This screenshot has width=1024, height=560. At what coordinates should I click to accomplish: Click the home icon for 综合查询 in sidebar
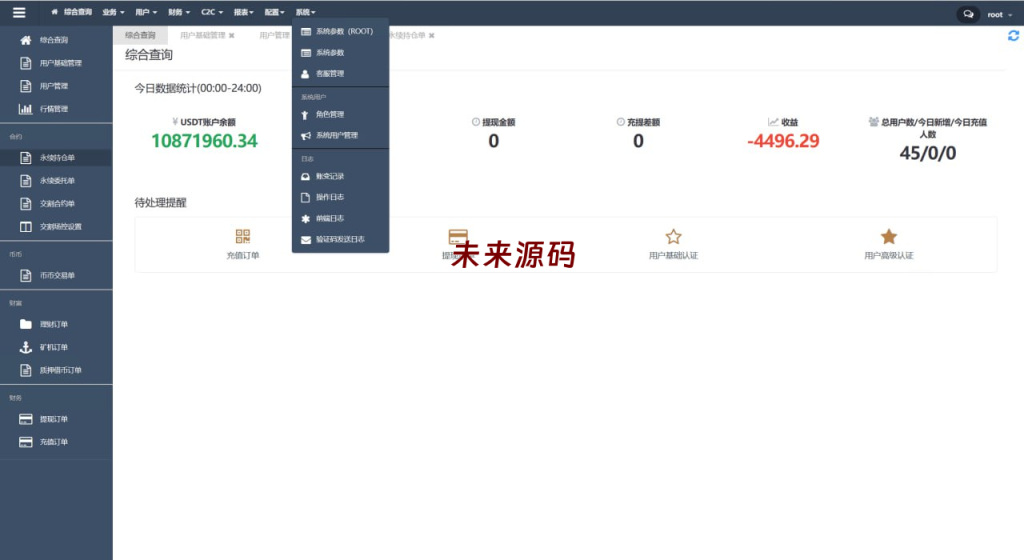25,40
